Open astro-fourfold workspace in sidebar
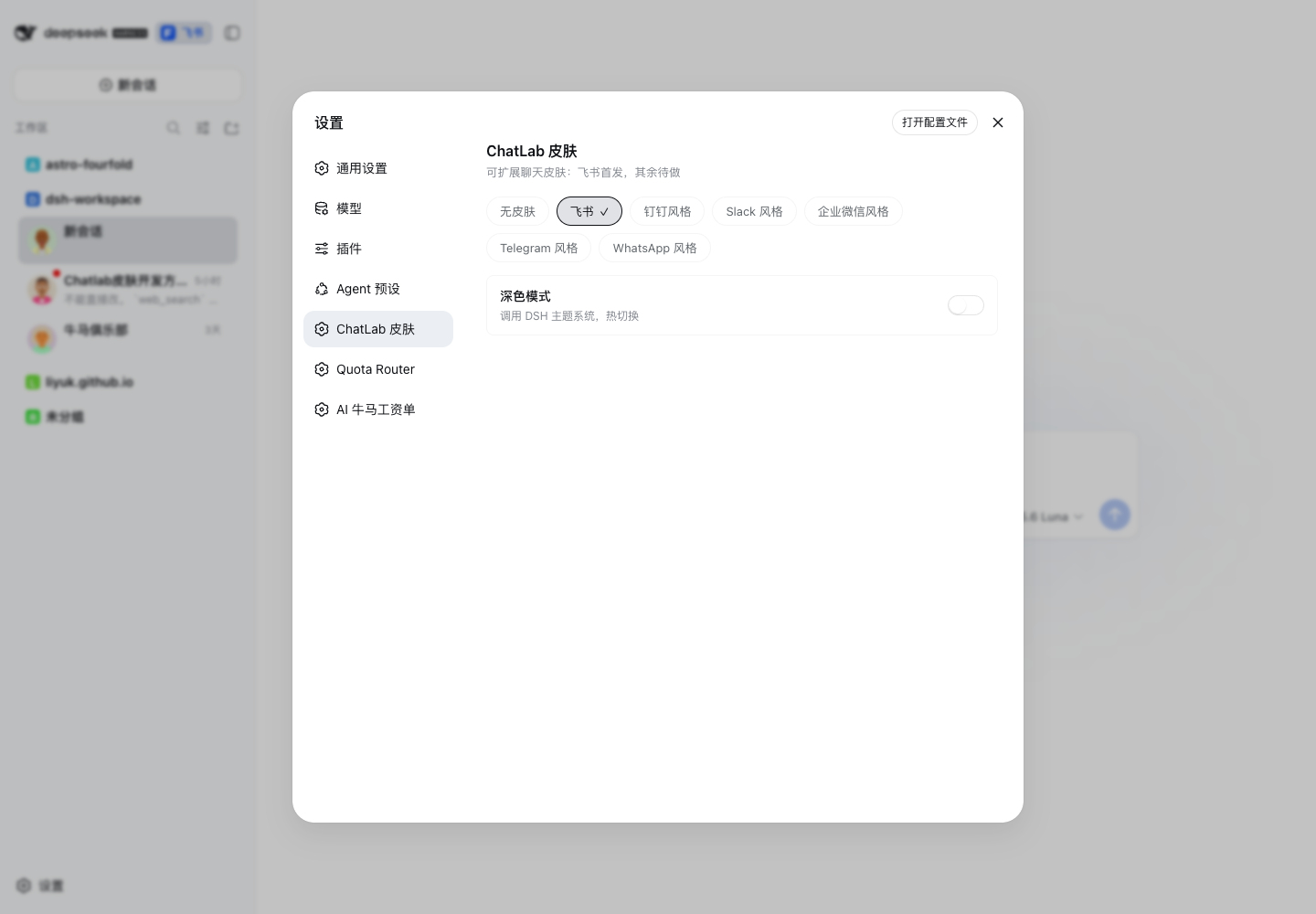1316x914 pixels. 128,165
